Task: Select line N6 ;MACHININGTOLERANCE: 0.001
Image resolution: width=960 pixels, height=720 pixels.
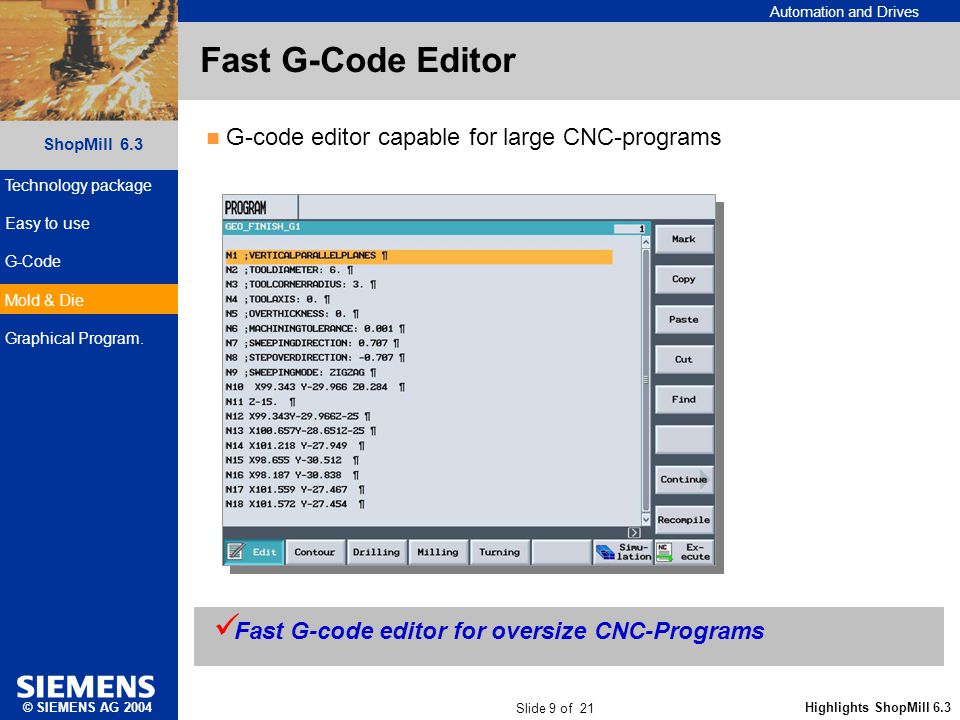Action: tap(315, 329)
